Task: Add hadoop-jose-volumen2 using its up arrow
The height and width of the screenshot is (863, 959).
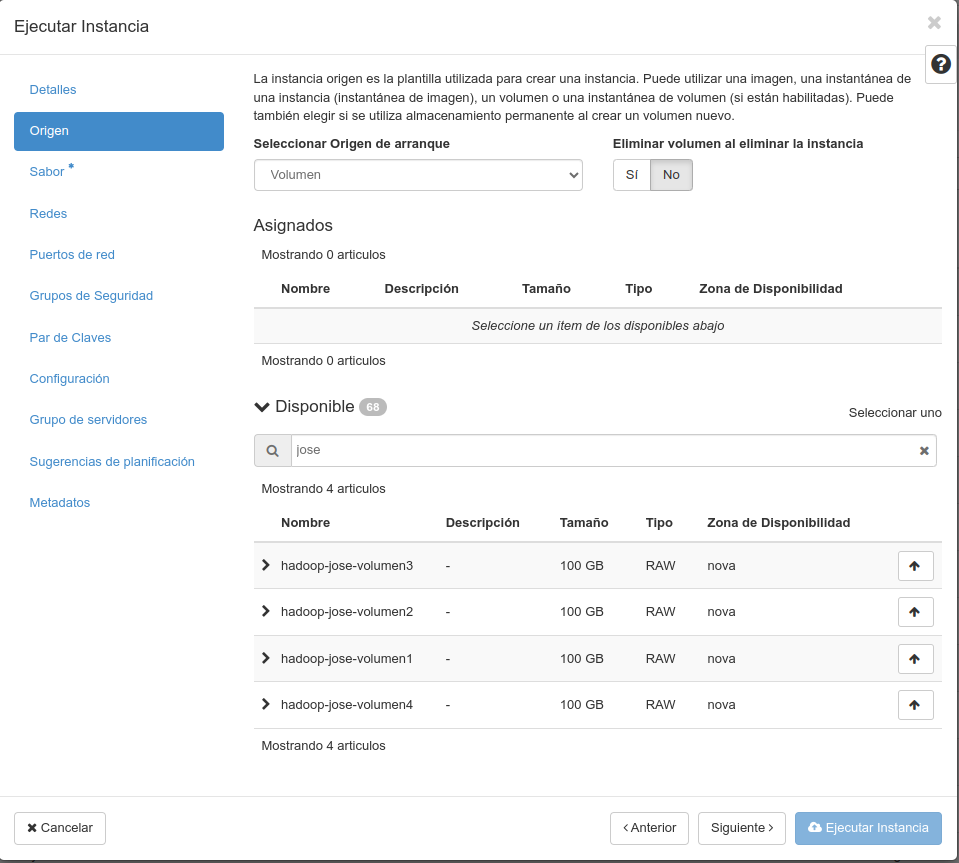Action: [x=915, y=611]
